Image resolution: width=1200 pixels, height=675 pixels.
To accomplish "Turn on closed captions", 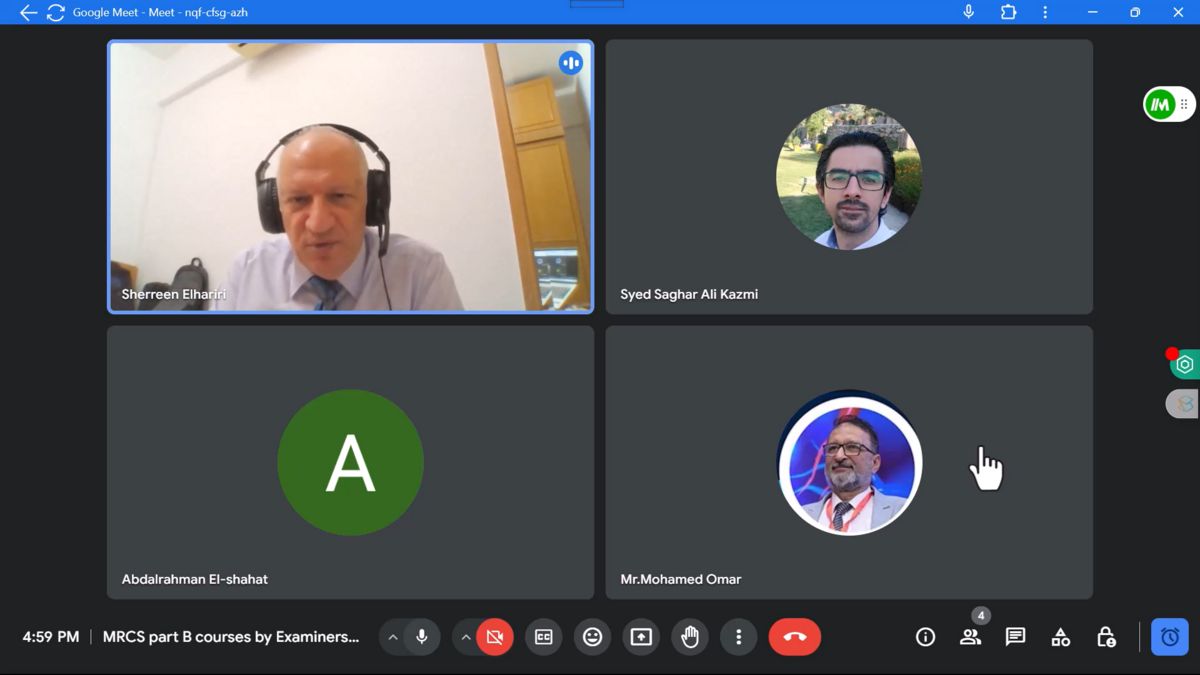I will pos(544,637).
